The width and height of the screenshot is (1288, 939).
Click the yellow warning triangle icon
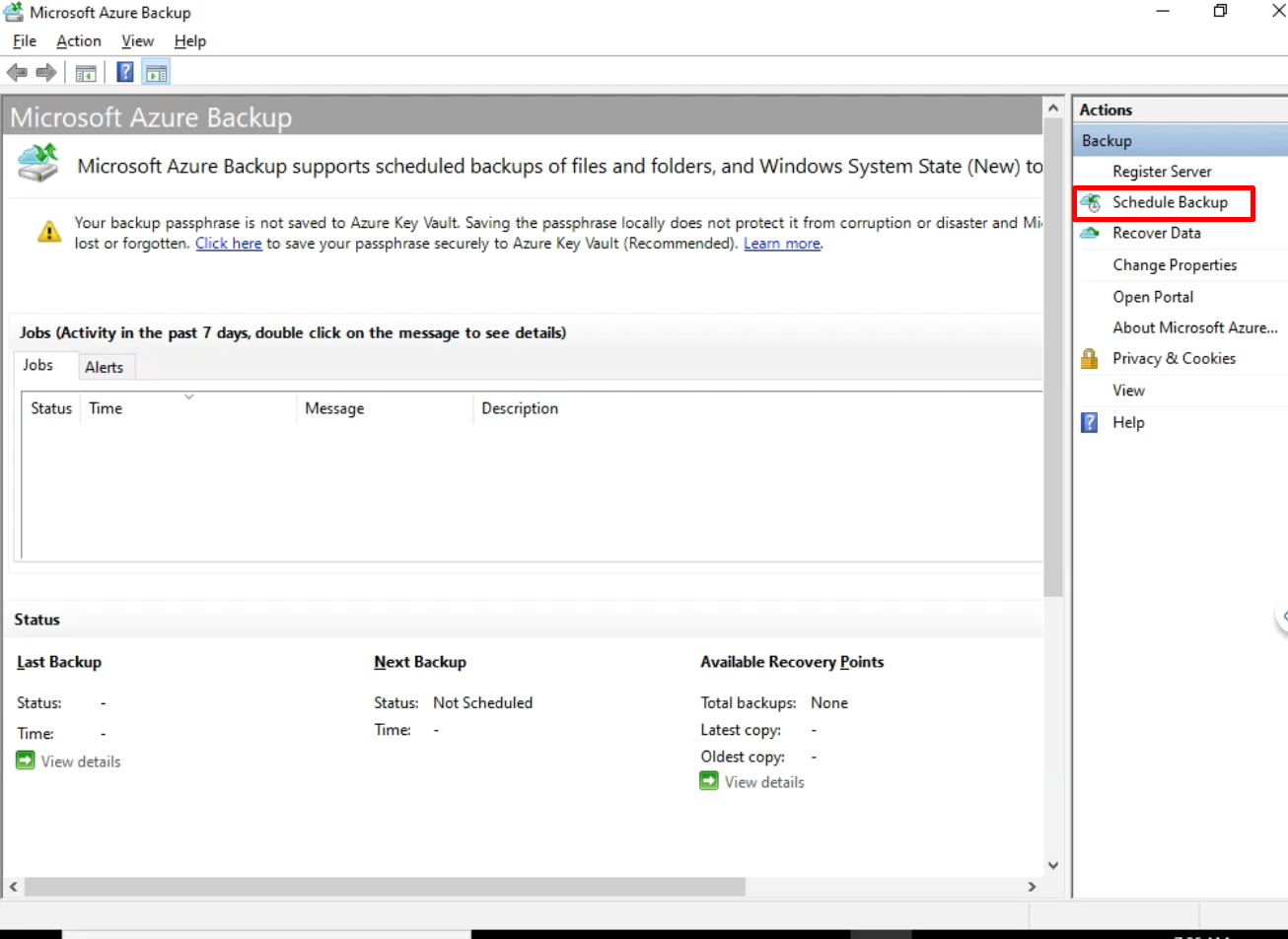tap(48, 231)
